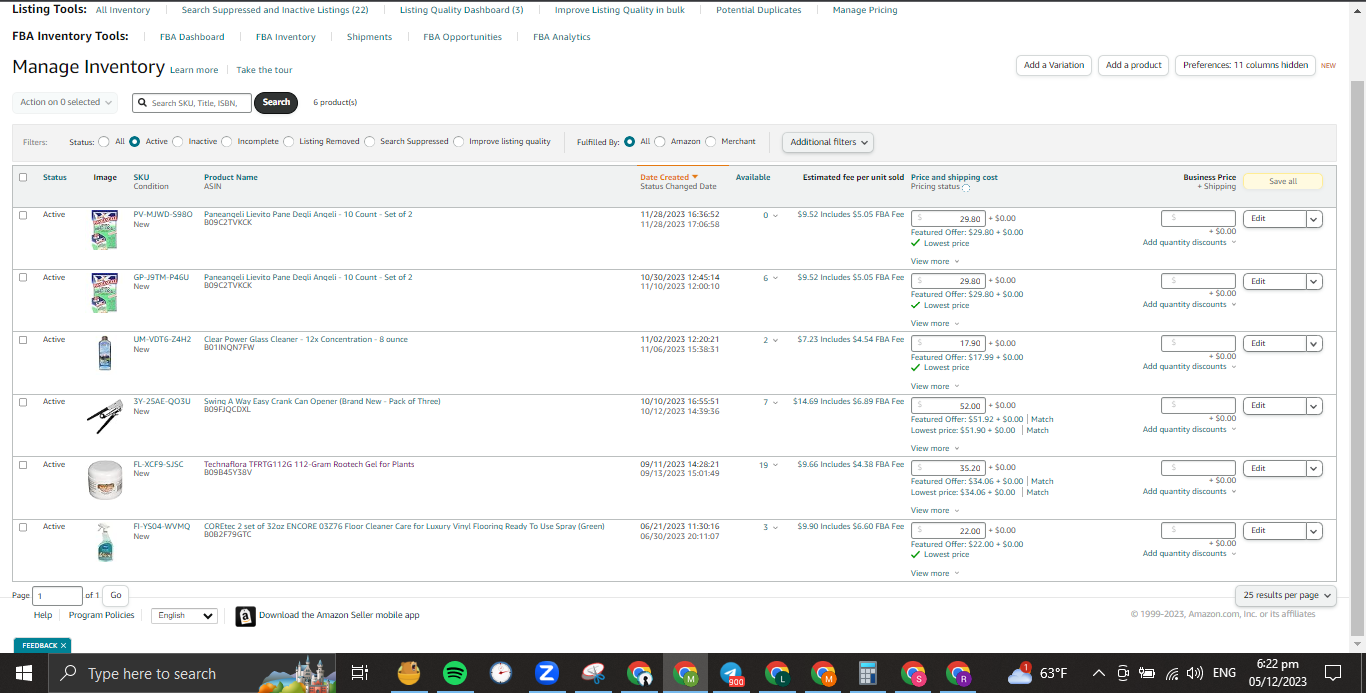Expand the Additional filters dropdown
The height and width of the screenshot is (693, 1366).
click(x=827, y=142)
